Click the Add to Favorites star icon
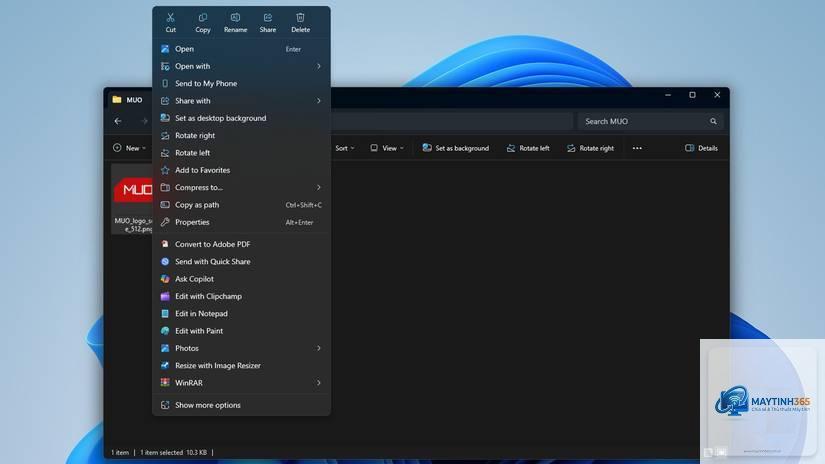This screenshot has height=464, width=825. pos(165,170)
